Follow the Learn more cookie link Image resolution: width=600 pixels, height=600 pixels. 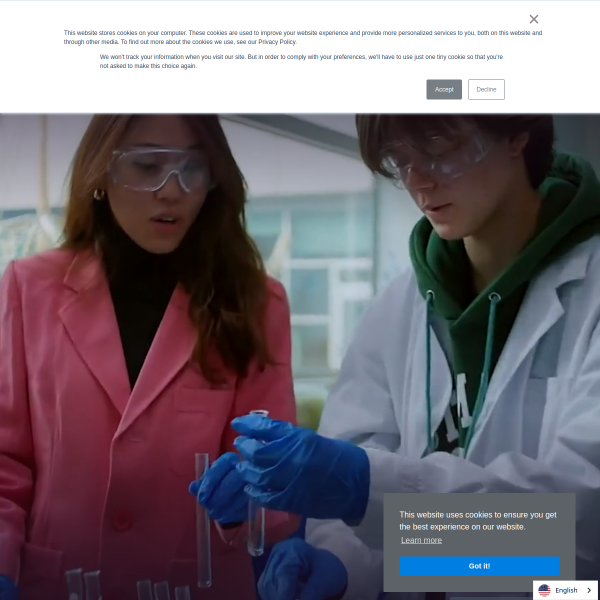click(421, 540)
